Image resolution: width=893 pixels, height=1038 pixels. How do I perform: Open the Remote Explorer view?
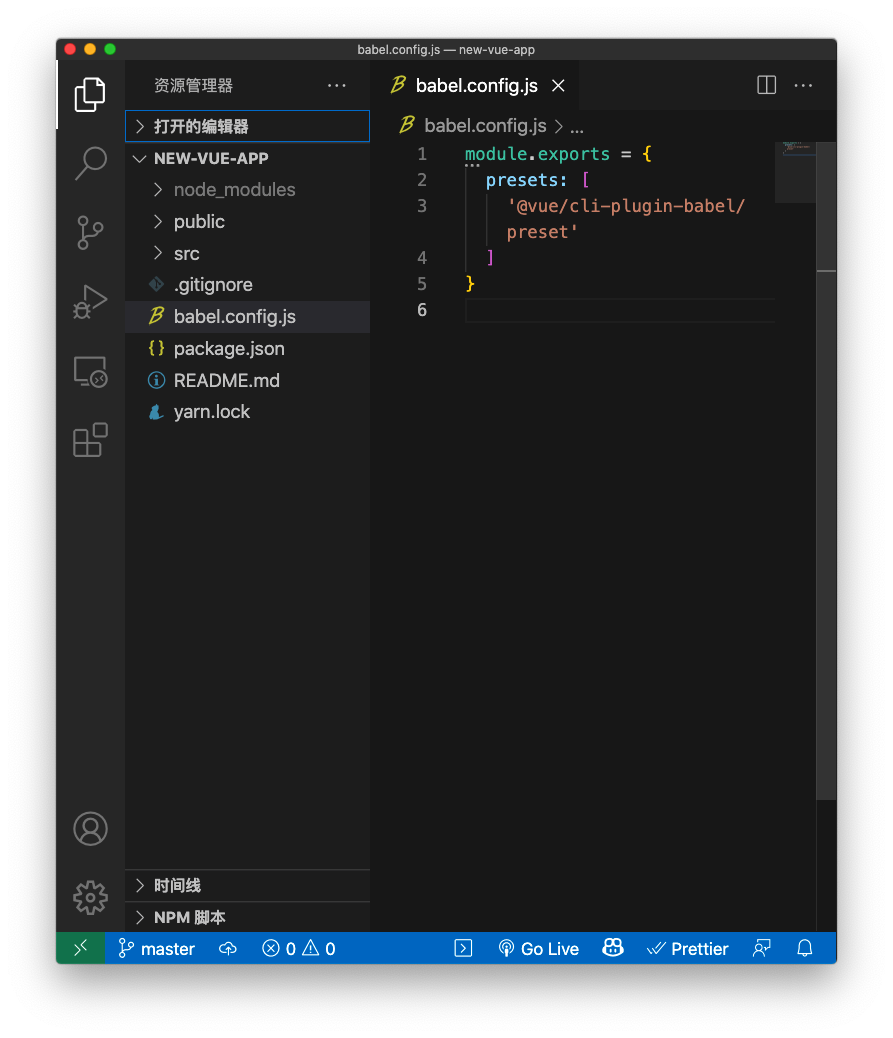(x=90, y=371)
